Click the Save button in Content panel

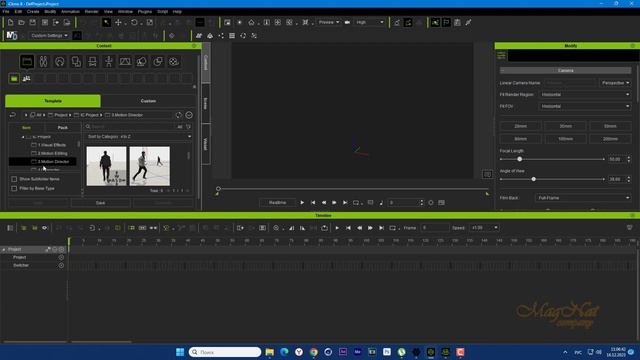pyautogui.click(x=100, y=203)
